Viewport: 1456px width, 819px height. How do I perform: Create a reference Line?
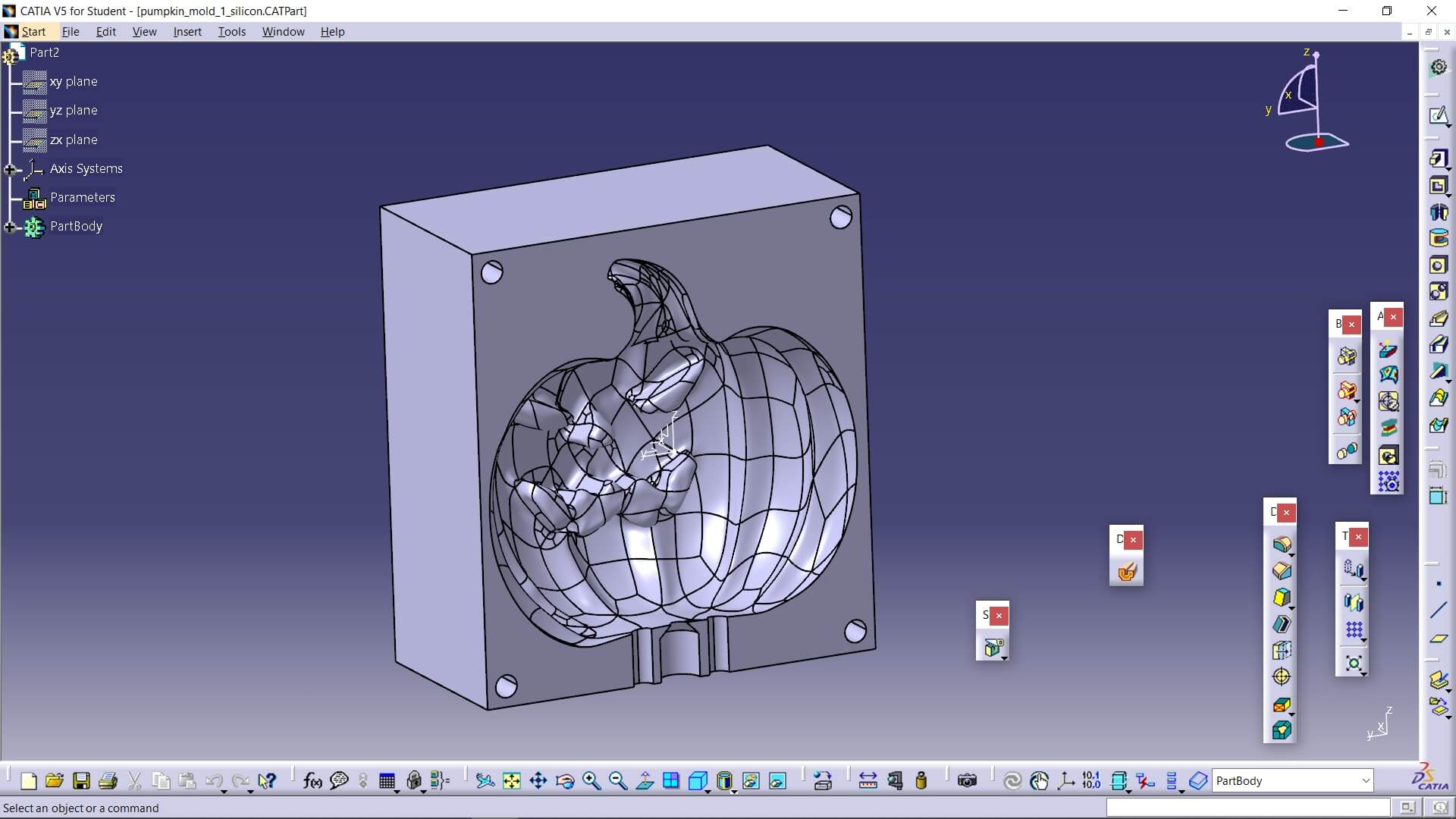[x=1439, y=610]
